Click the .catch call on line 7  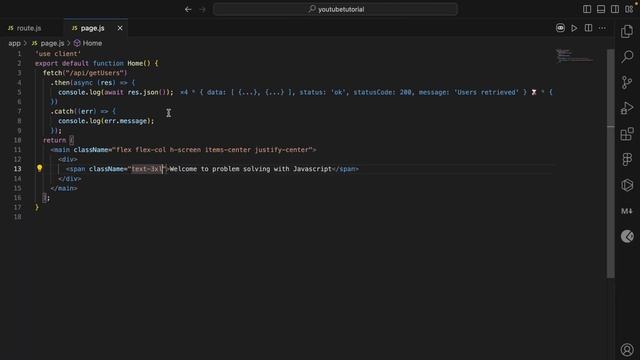coord(62,111)
